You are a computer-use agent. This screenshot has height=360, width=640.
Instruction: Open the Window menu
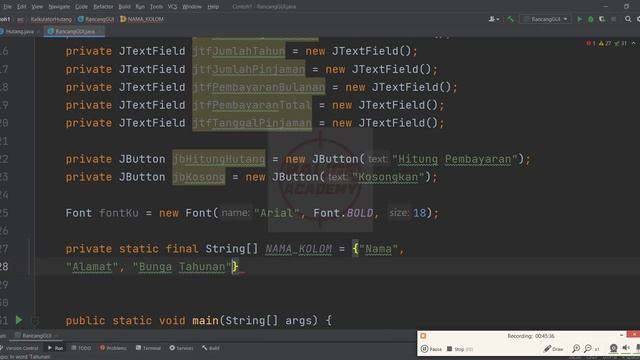(192, 7)
